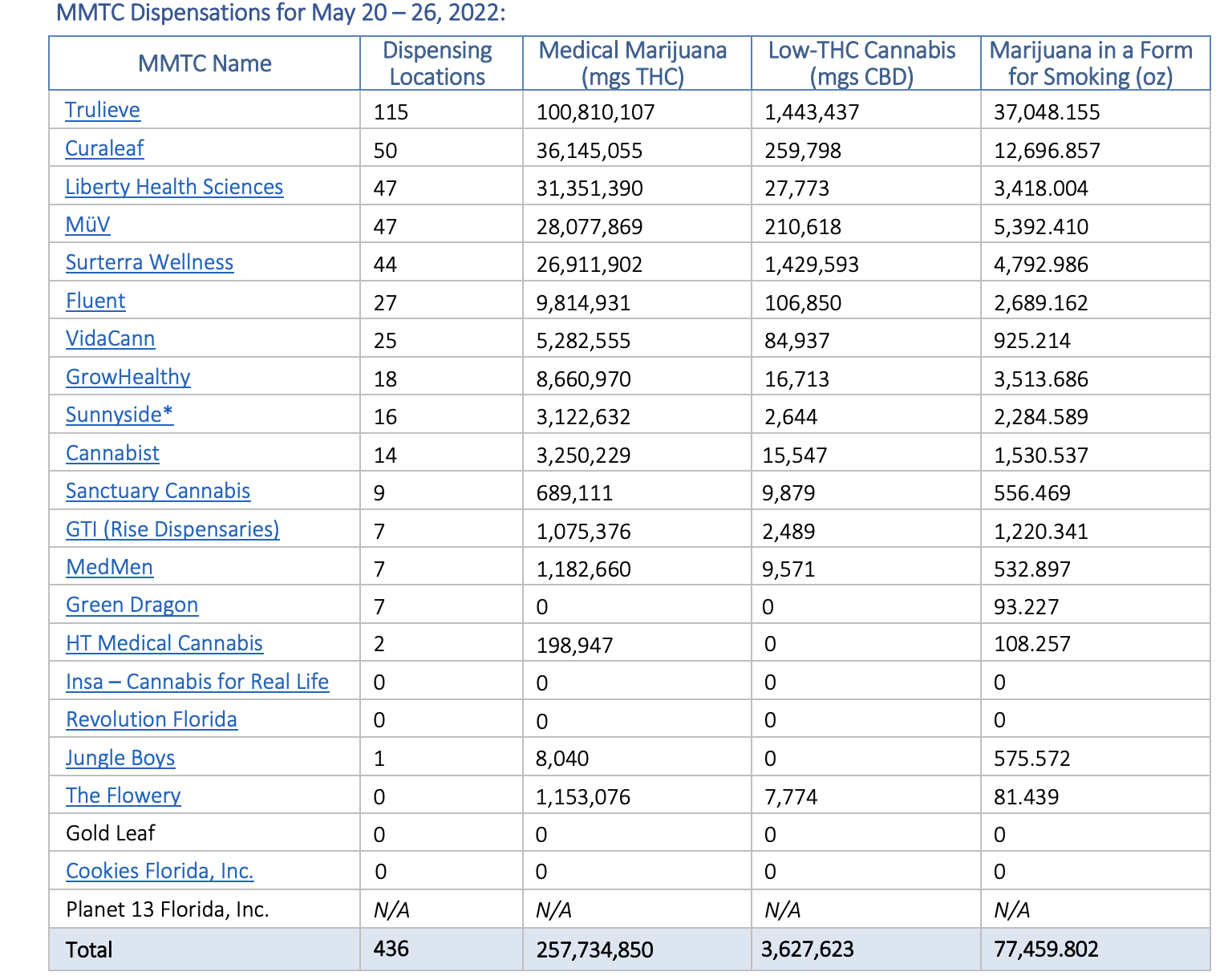Select Liberty Health Sciences' 31,351,390 value

pos(590,188)
